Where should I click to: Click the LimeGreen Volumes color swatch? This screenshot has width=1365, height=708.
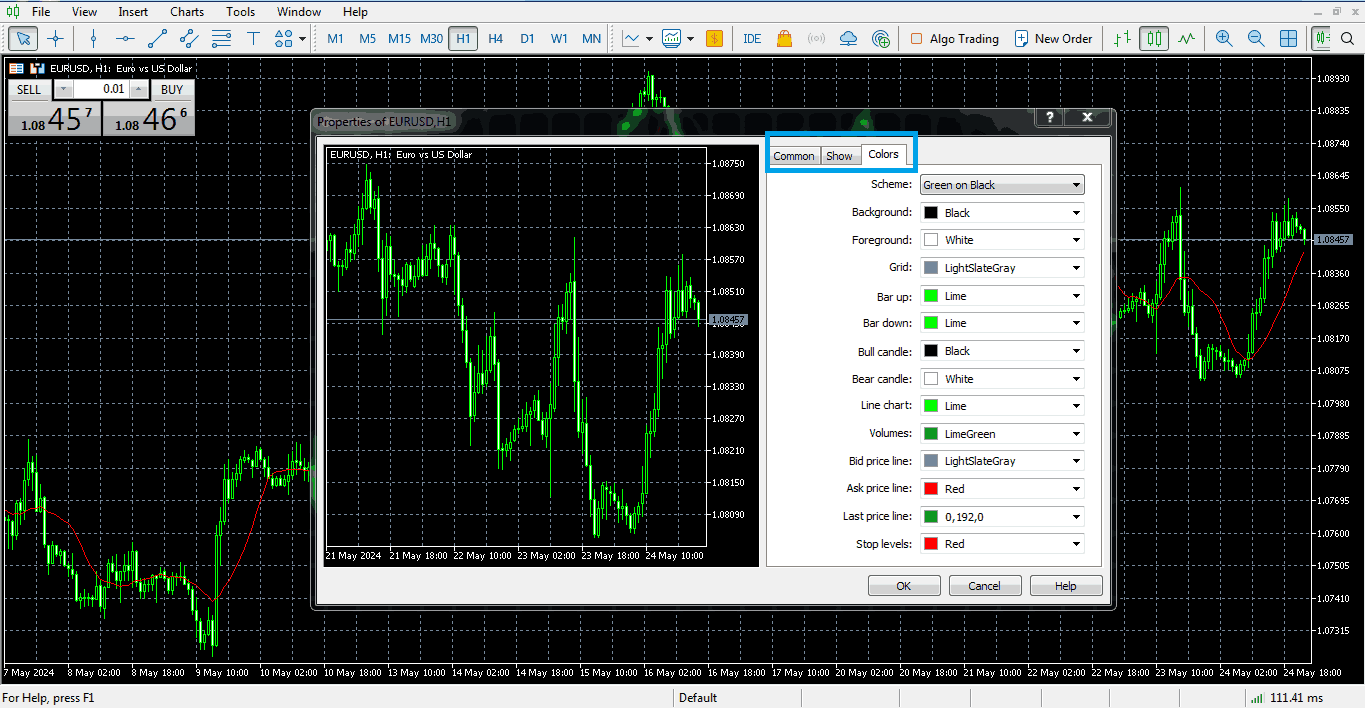point(931,434)
